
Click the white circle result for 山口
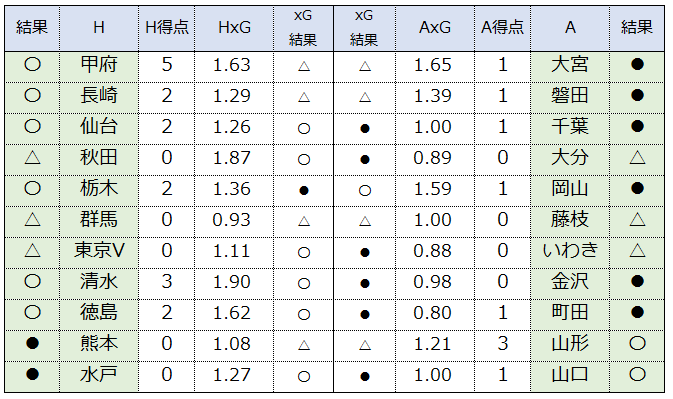pos(637,375)
